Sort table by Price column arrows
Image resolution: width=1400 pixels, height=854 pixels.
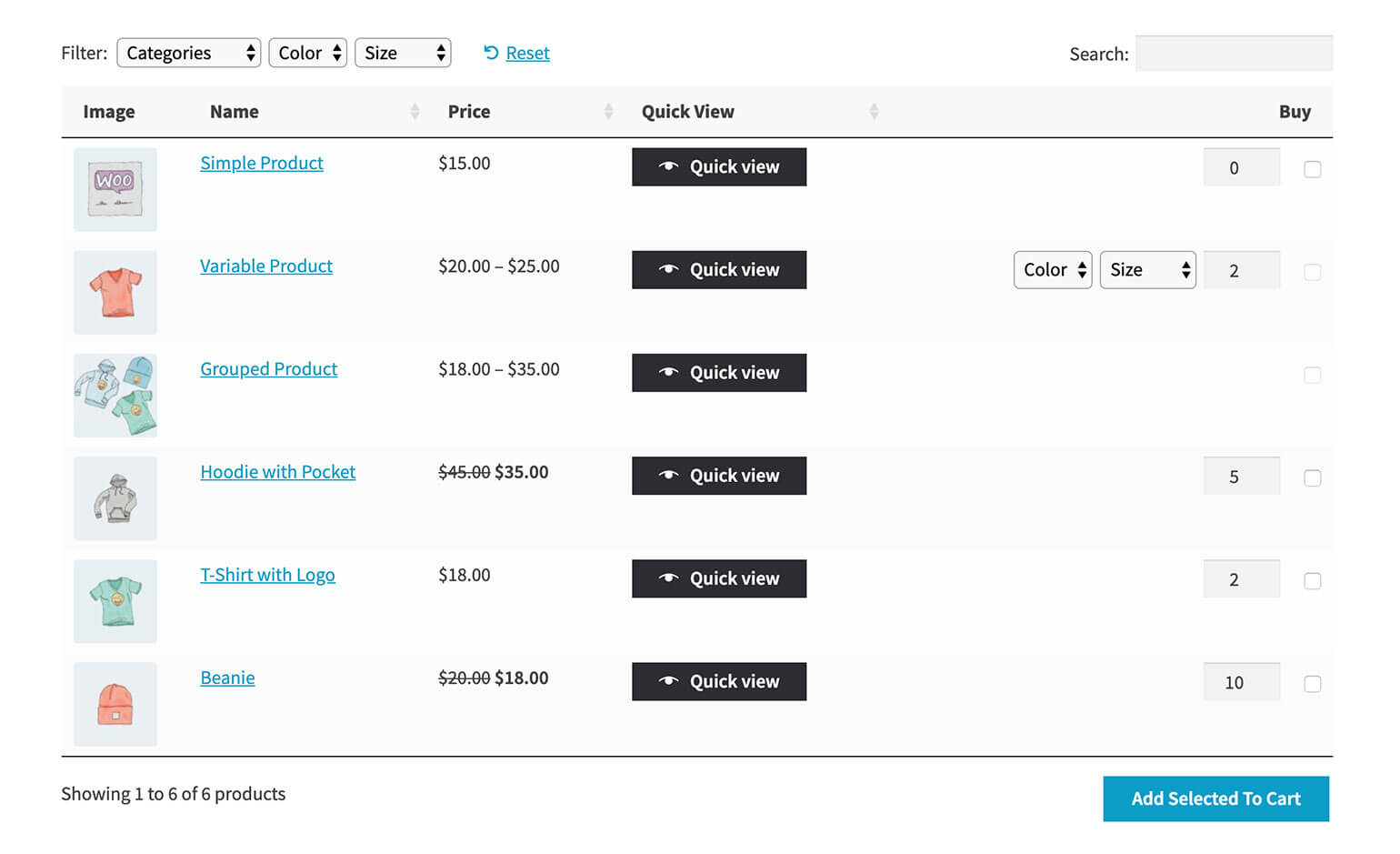coord(608,112)
